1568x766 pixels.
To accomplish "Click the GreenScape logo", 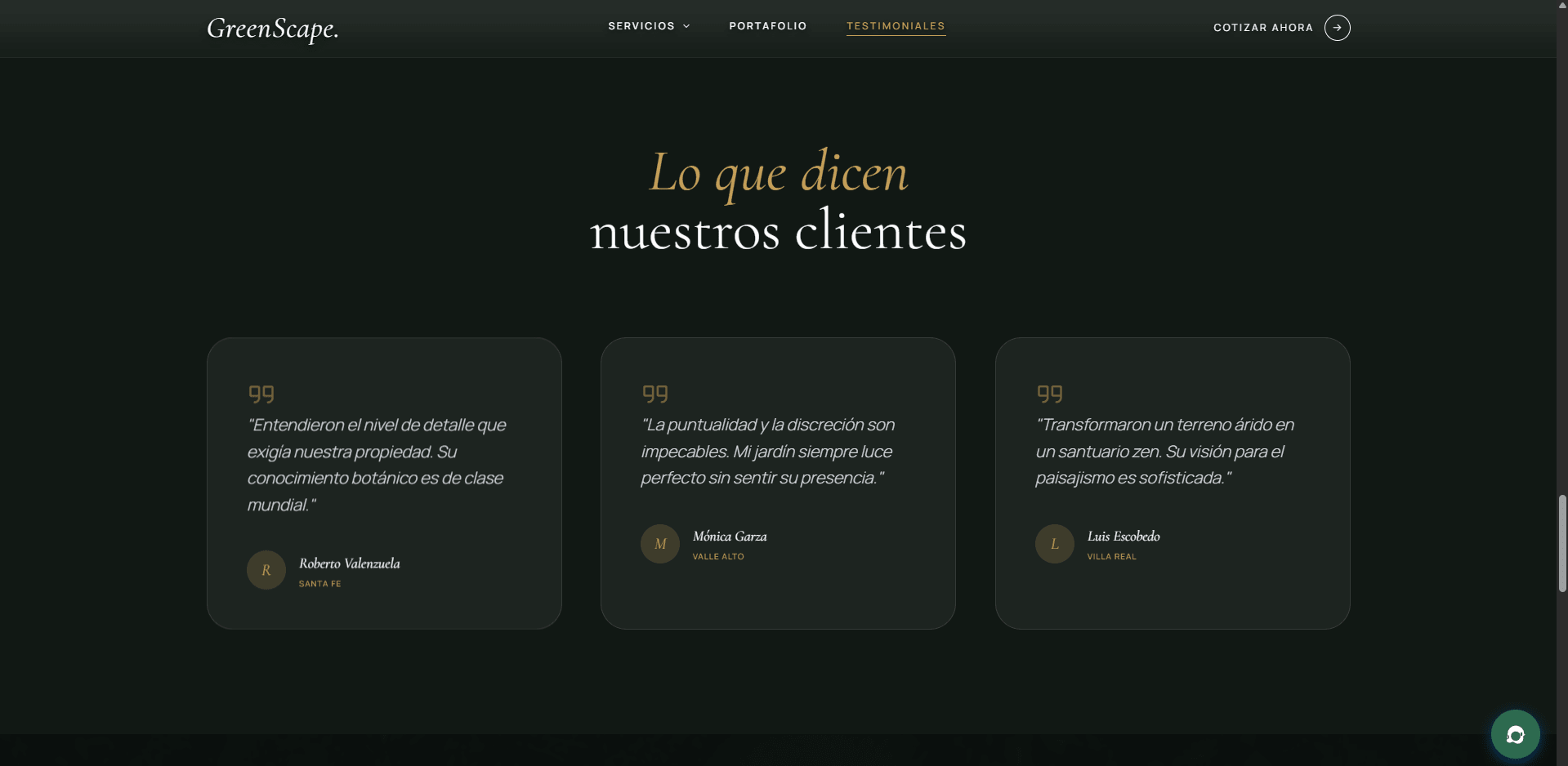I will 272,29.
